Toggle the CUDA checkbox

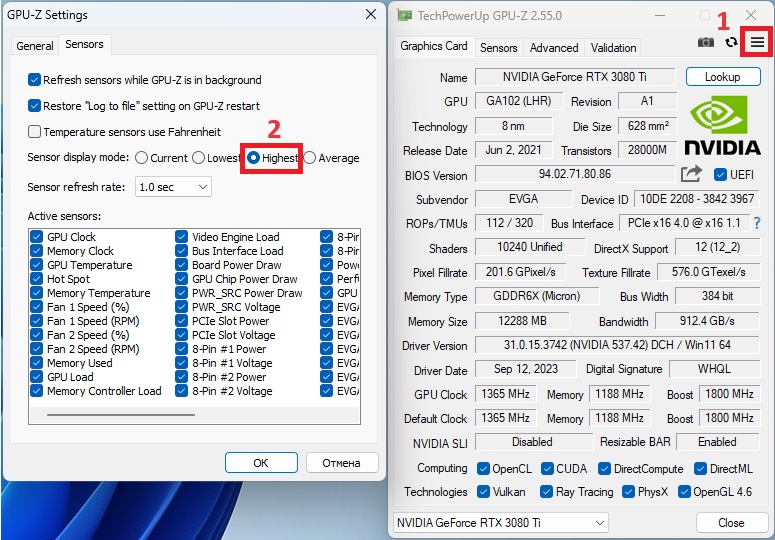(547, 468)
